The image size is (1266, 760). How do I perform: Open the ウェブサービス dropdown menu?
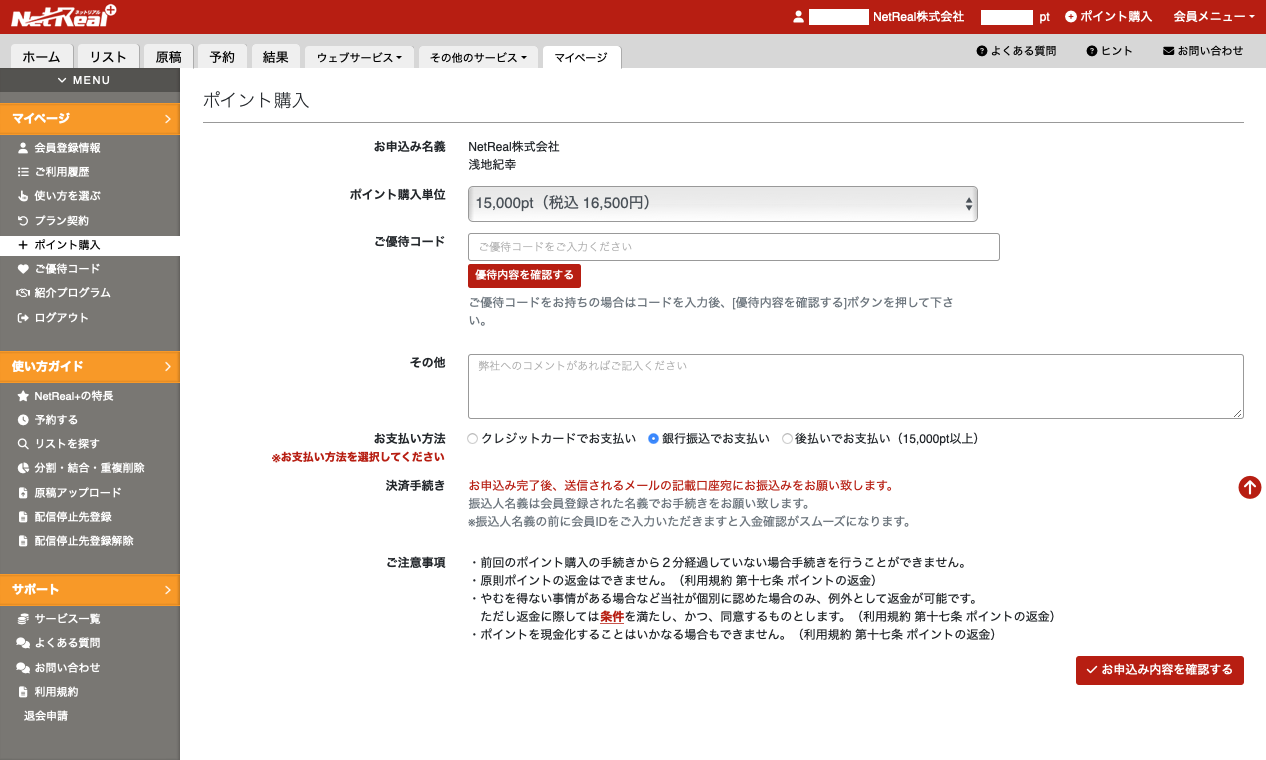(x=360, y=57)
